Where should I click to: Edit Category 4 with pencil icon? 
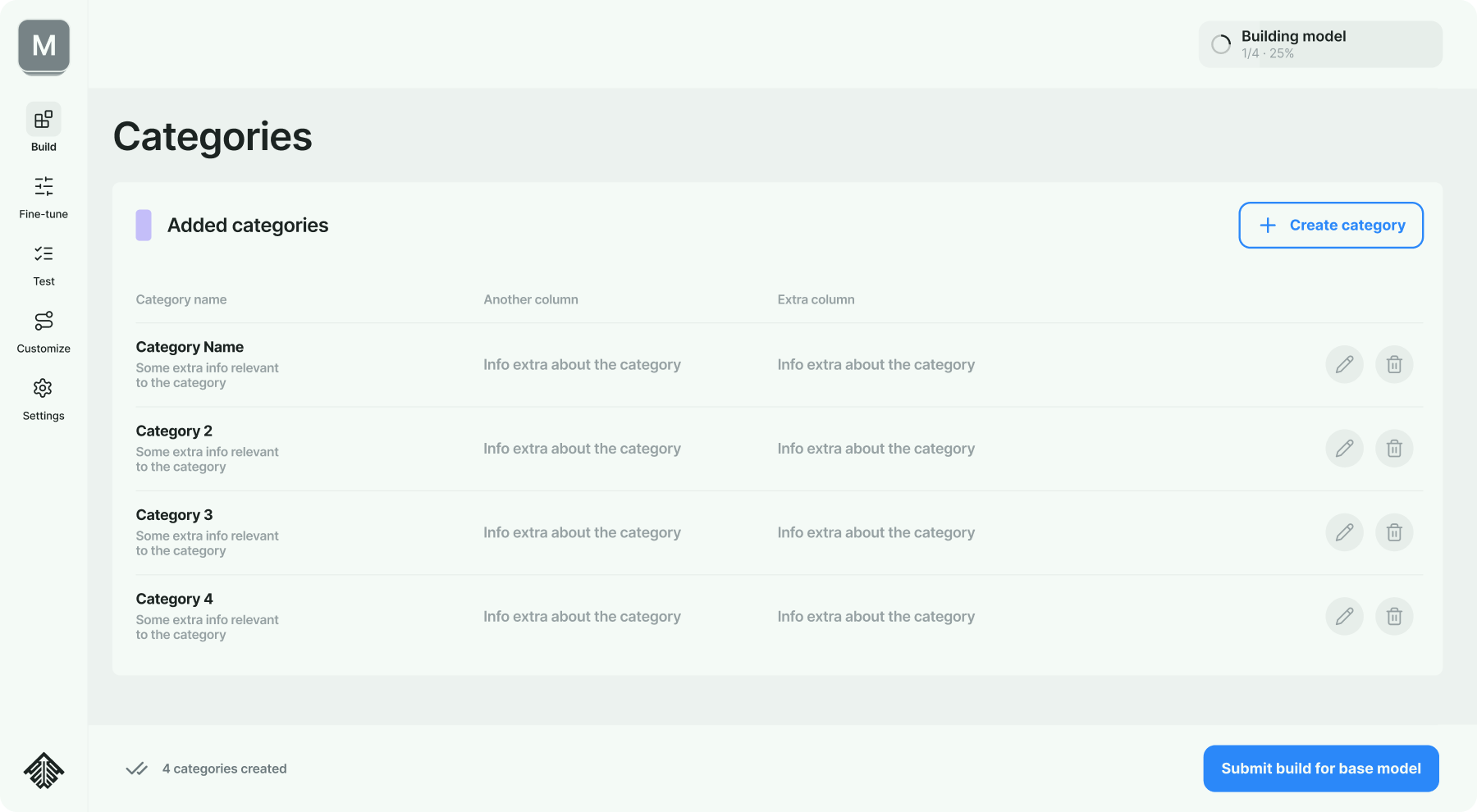[1344, 616]
